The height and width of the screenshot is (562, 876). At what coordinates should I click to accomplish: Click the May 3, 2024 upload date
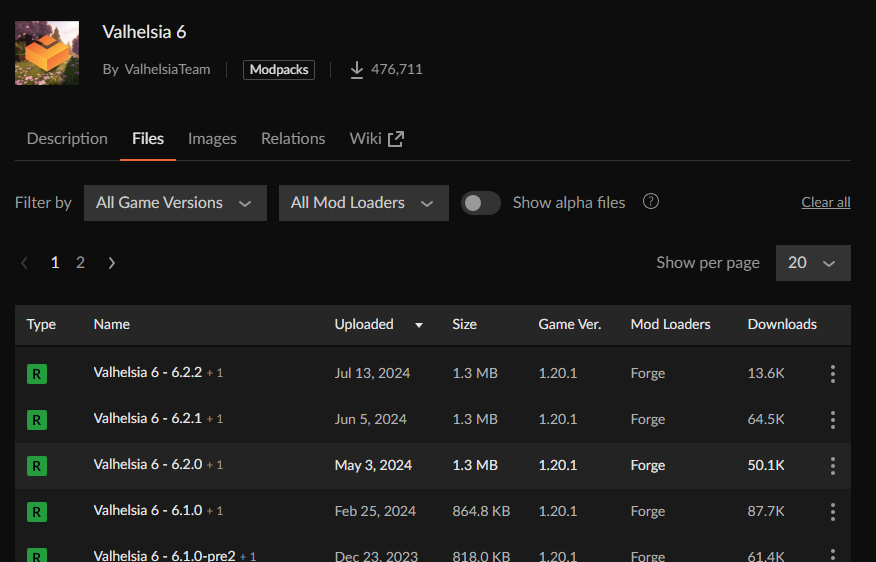click(x=373, y=465)
